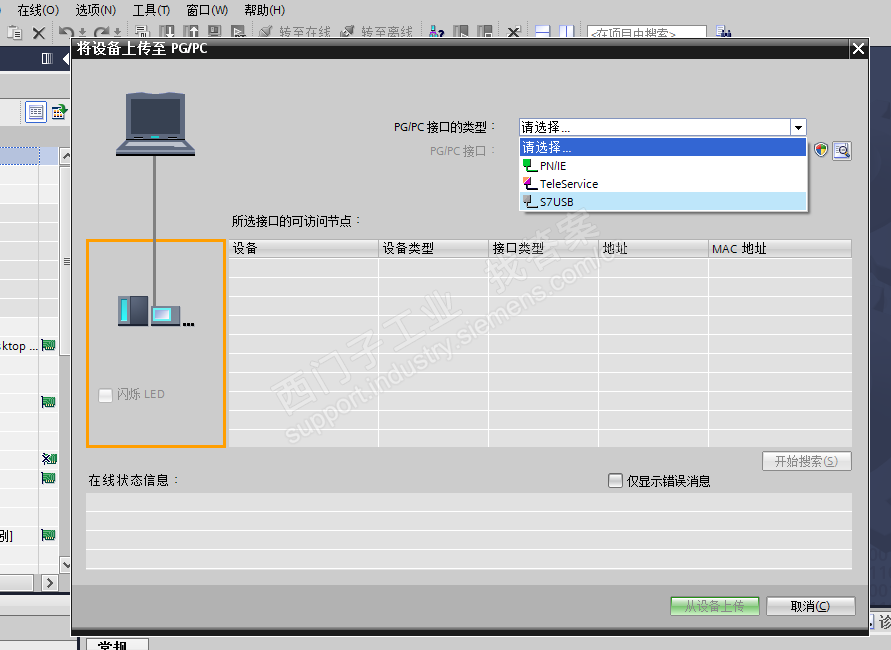
Task: Open the 选项(N) menu
Action: [x=95, y=10]
